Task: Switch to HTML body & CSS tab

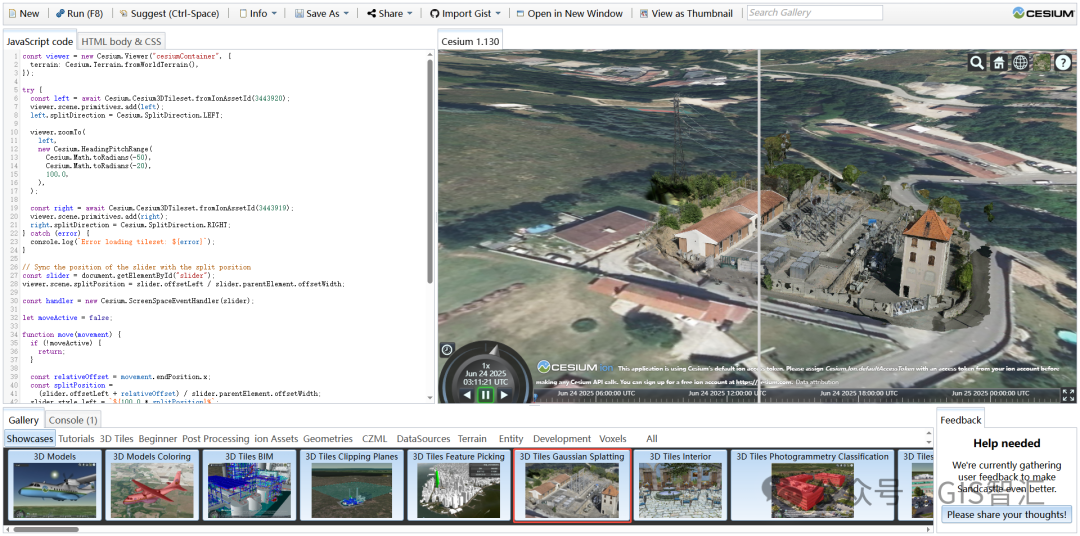Action: point(121,42)
